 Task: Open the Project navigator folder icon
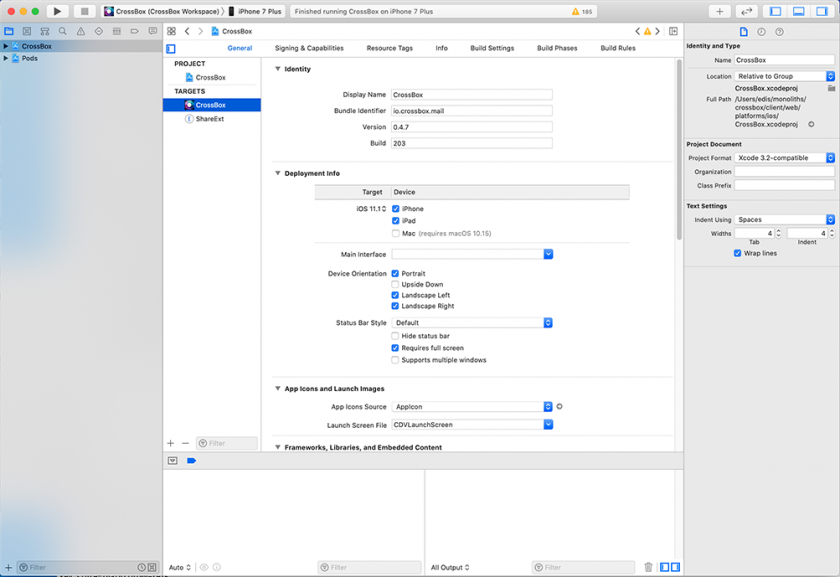click(9, 31)
